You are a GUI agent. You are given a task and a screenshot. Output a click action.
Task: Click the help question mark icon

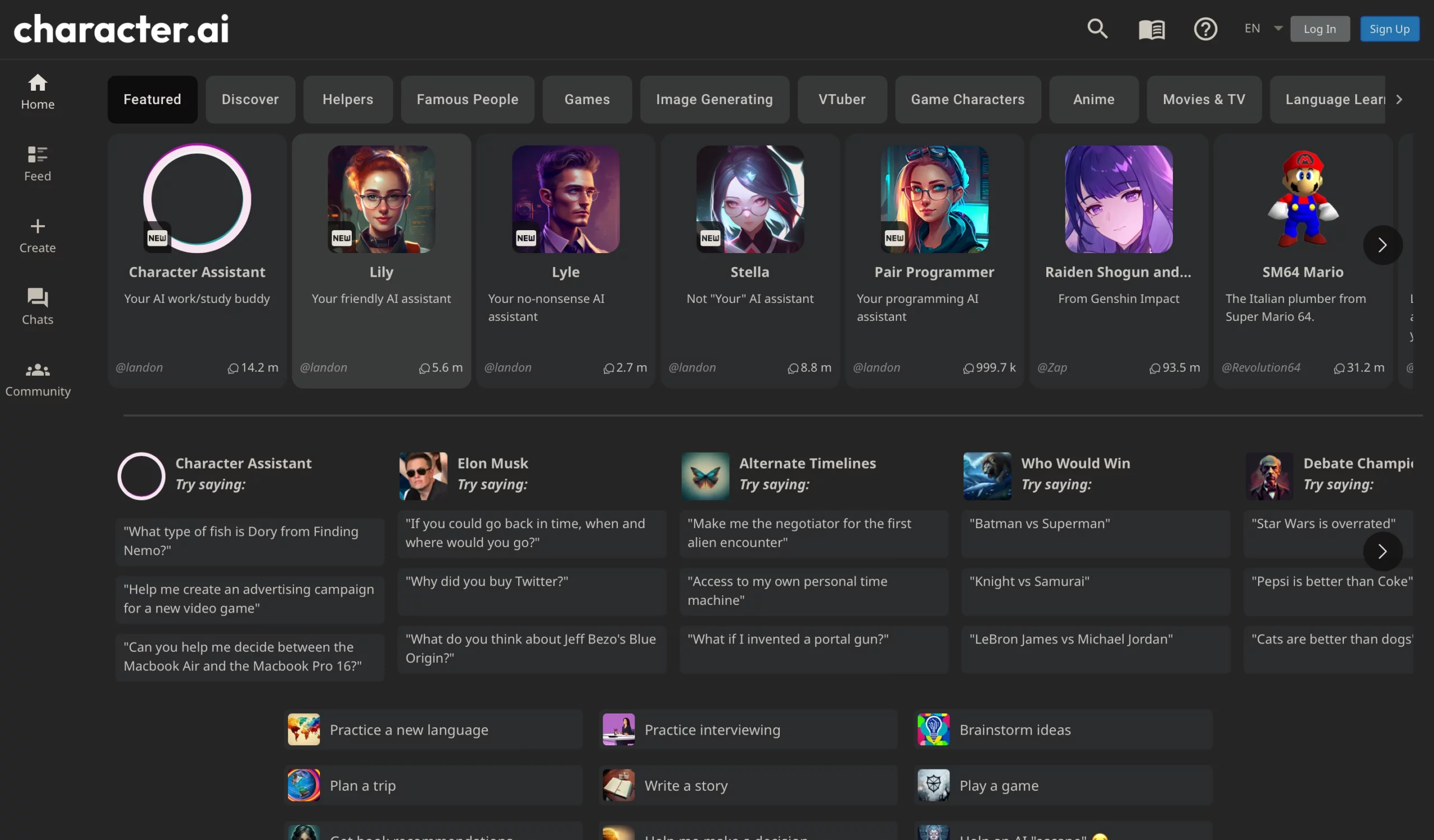(x=1205, y=29)
